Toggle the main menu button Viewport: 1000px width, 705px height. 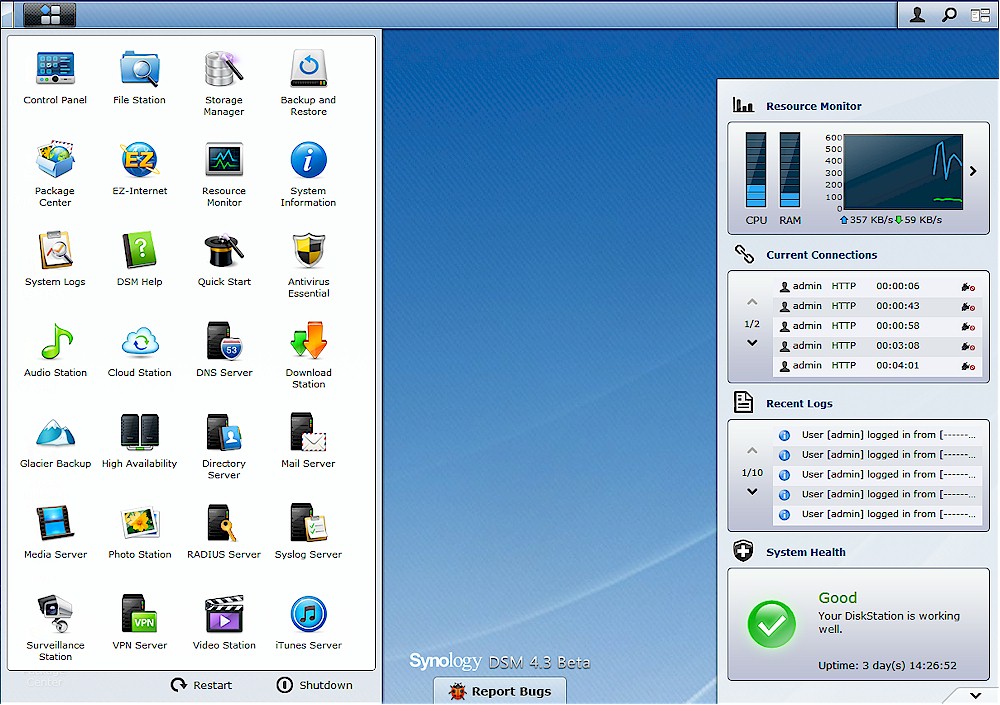coord(50,15)
